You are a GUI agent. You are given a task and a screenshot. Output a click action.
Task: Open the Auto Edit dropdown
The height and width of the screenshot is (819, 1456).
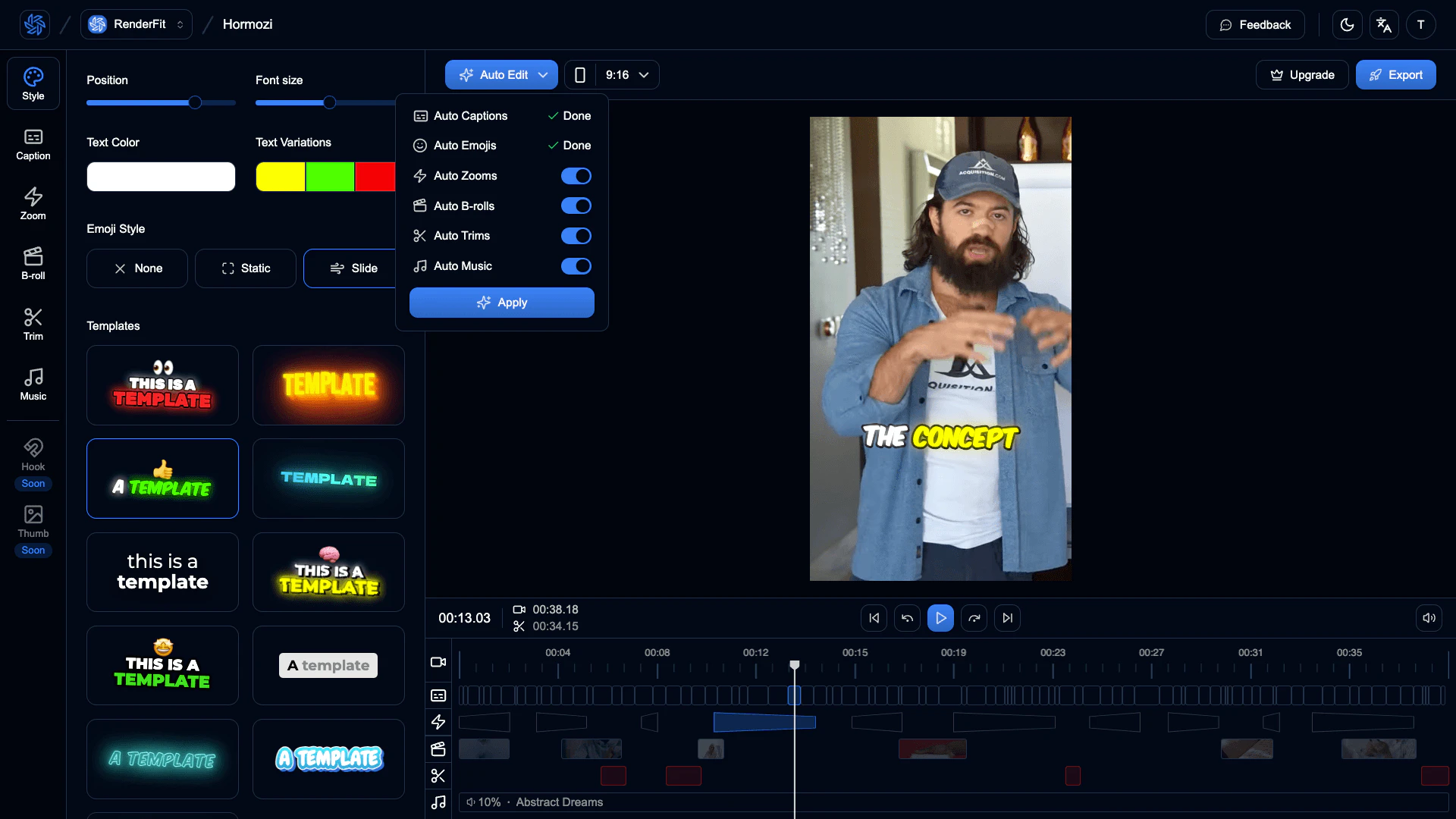501,74
